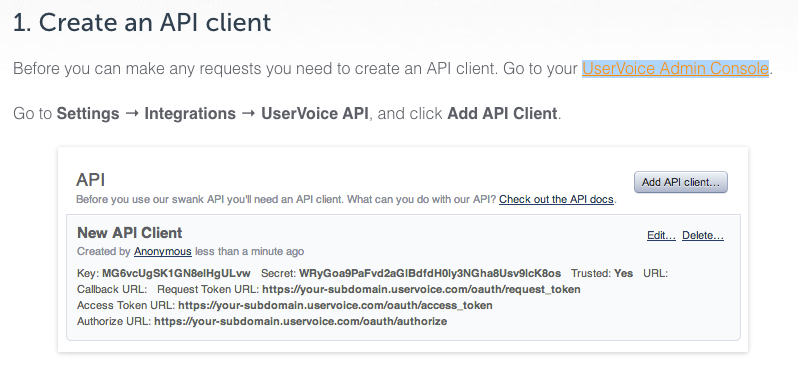Screen dimensions: 798x369
Task: Click the access_token URL text
Action: coord(335,306)
